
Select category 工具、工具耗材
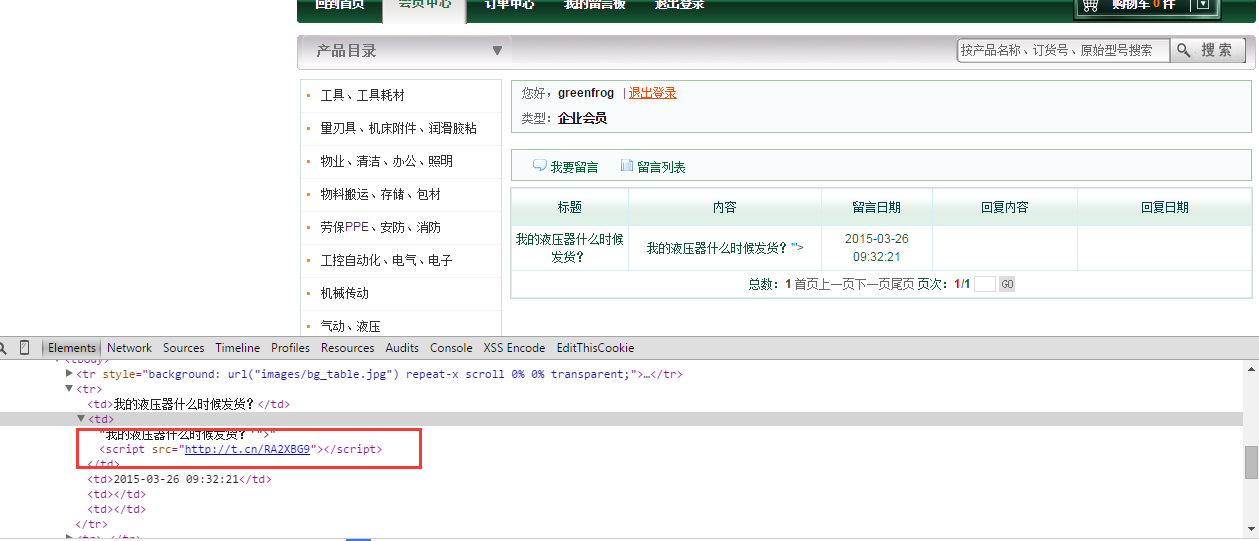coord(362,96)
